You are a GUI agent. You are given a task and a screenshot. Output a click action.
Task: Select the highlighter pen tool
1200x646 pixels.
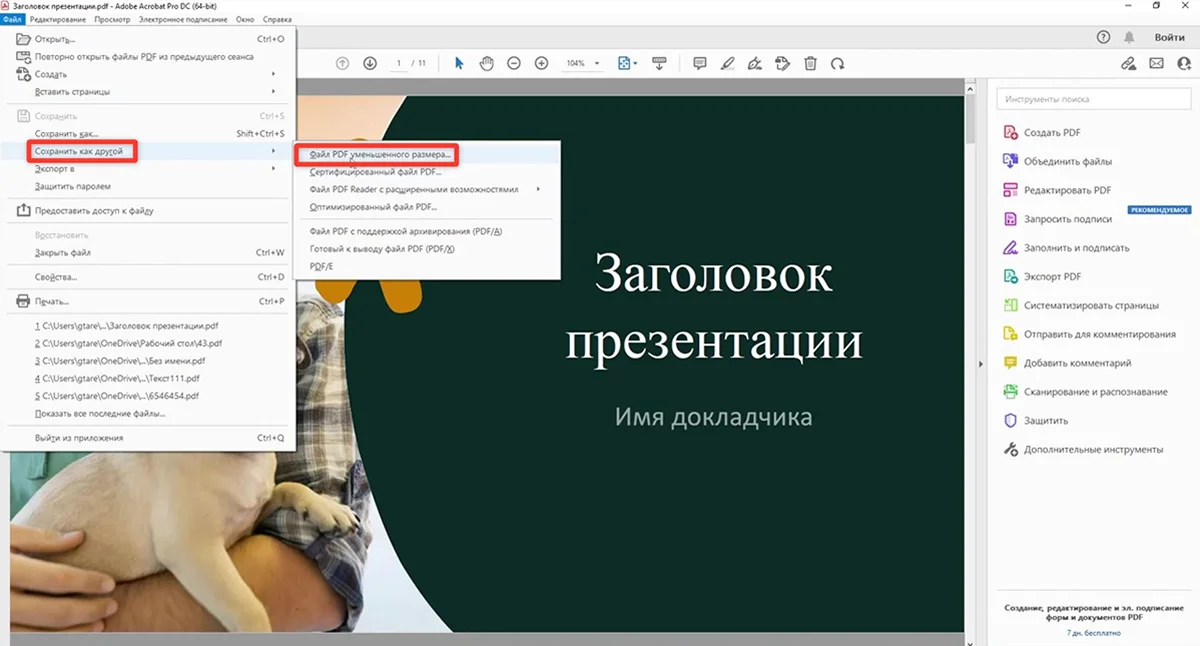coord(727,63)
